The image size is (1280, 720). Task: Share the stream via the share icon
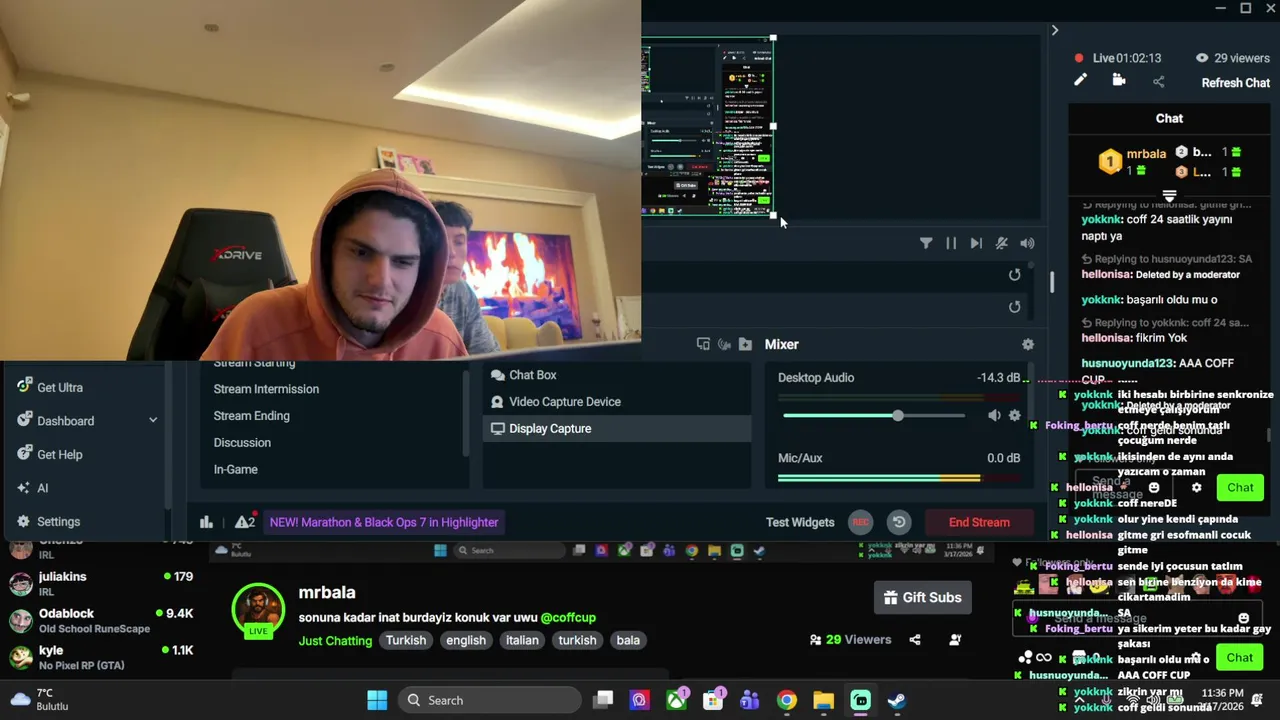coord(1158,82)
